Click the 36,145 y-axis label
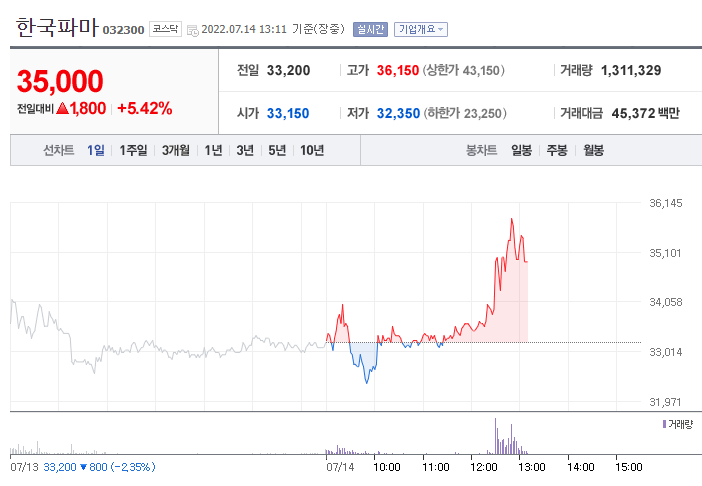The height and width of the screenshot is (486, 702). coord(666,204)
